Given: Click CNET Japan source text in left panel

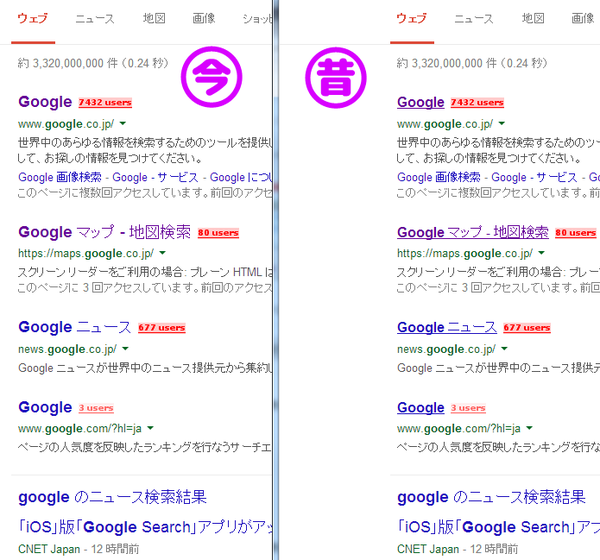Looking at the screenshot, I should (49, 549).
